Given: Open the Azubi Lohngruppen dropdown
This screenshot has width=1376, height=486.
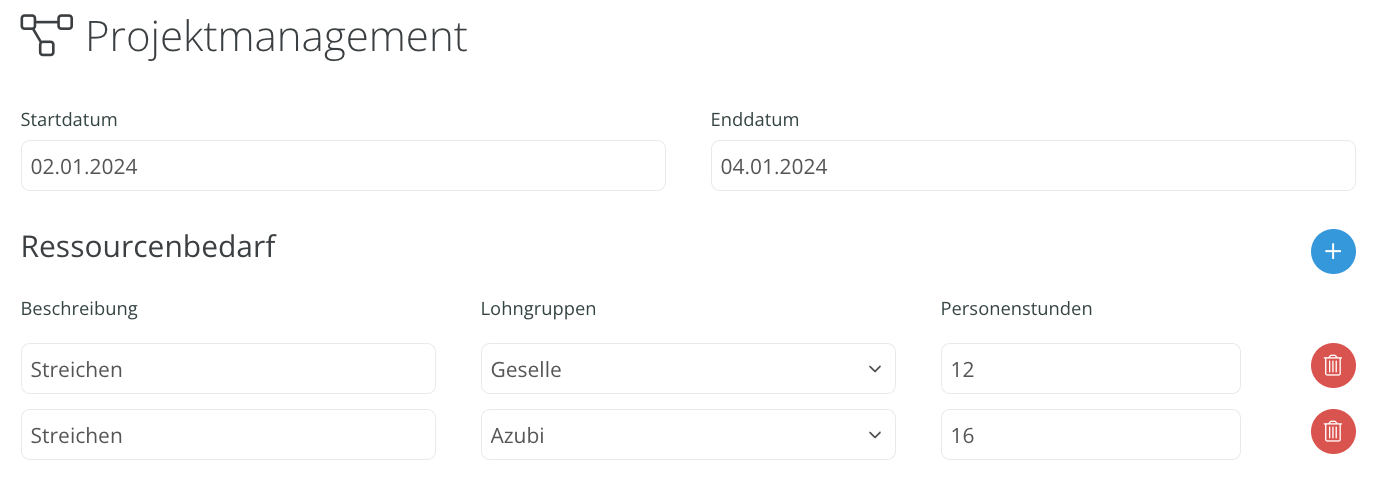Looking at the screenshot, I should click(688, 435).
